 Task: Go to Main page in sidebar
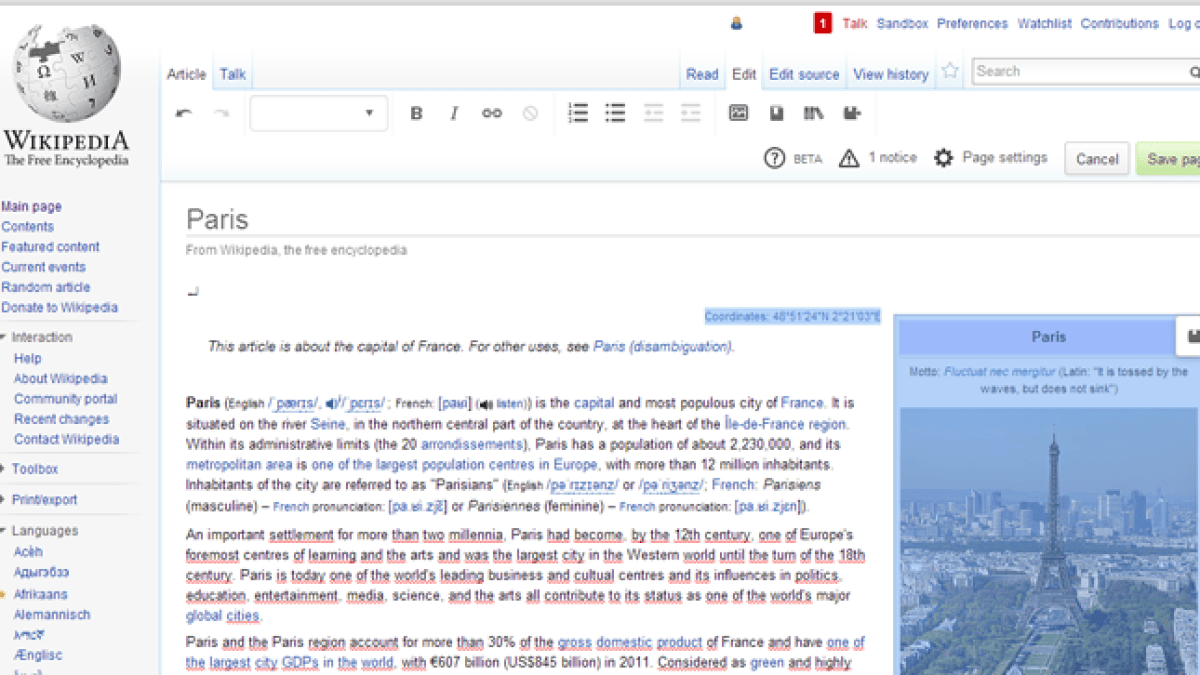click(31, 206)
